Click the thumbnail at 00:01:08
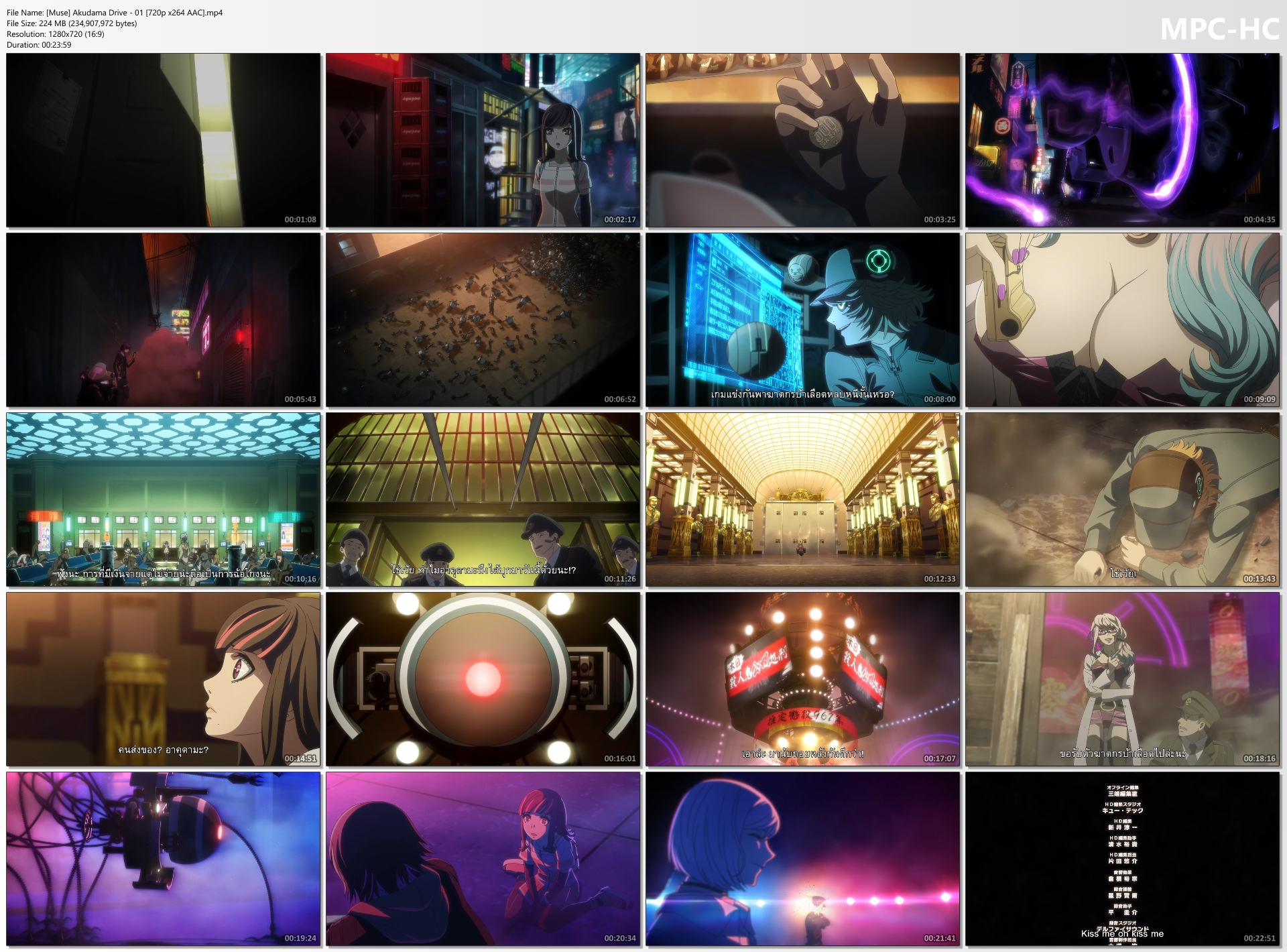The height and width of the screenshot is (952, 1287). [164, 140]
